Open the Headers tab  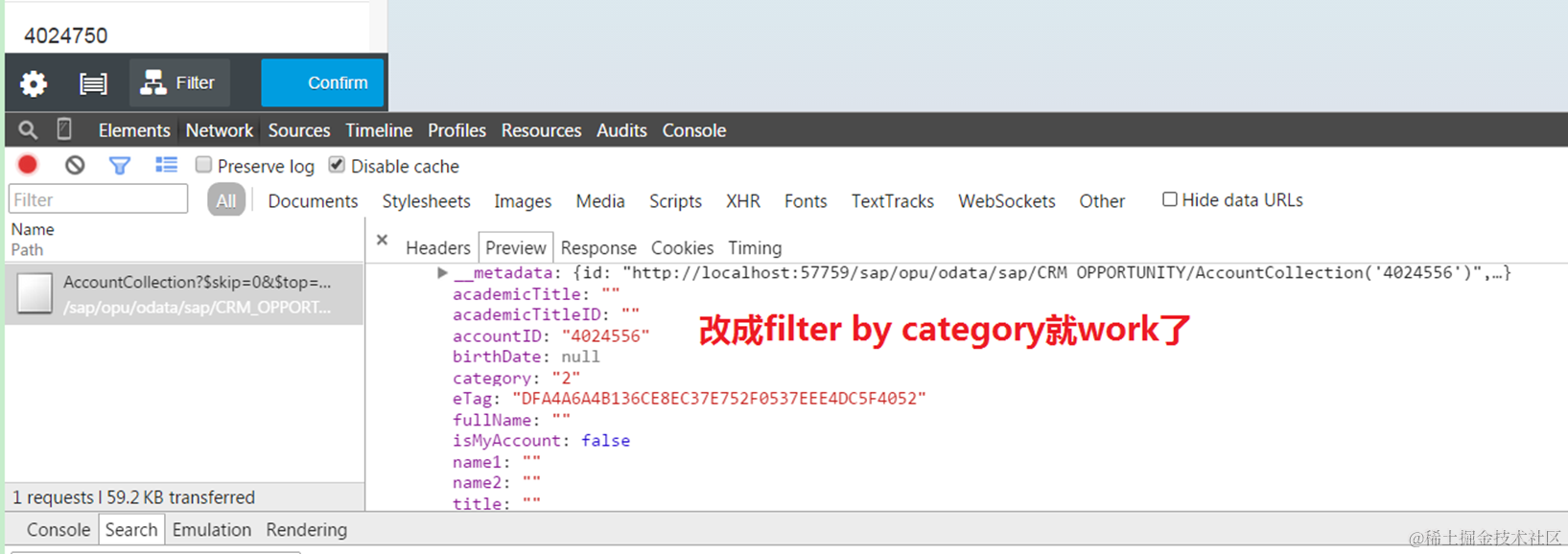(438, 247)
